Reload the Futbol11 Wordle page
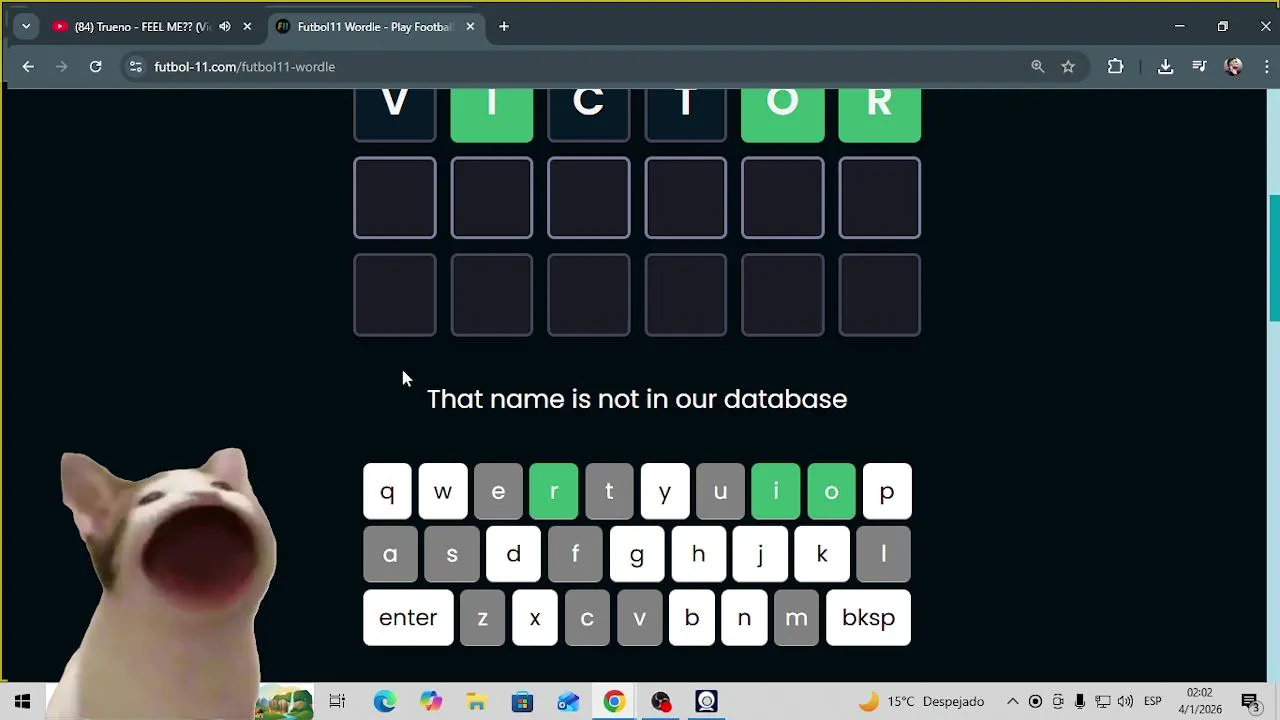Image resolution: width=1280 pixels, height=720 pixels. click(x=95, y=67)
